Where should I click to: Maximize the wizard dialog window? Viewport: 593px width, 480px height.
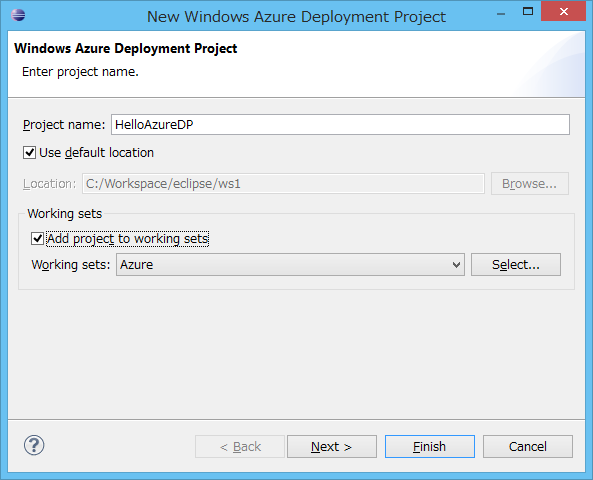(528, 11)
